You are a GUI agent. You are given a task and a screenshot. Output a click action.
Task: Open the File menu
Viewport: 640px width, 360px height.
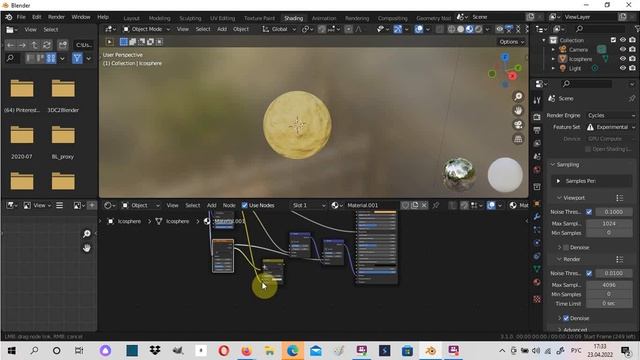[x=21, y=17]
